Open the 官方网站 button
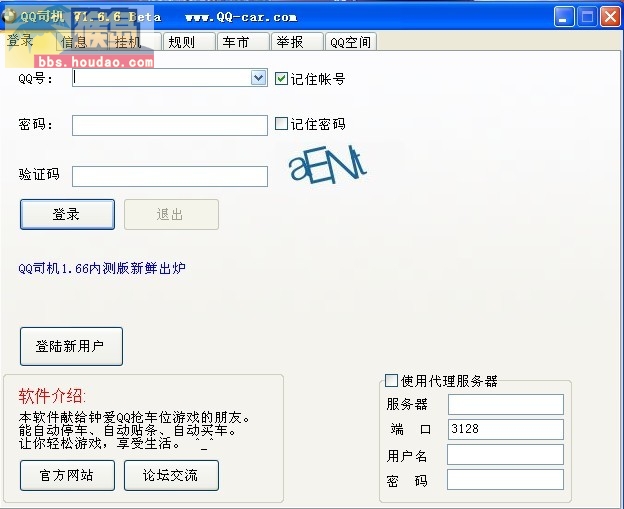The image size is (624, 509). click(67, 475)
